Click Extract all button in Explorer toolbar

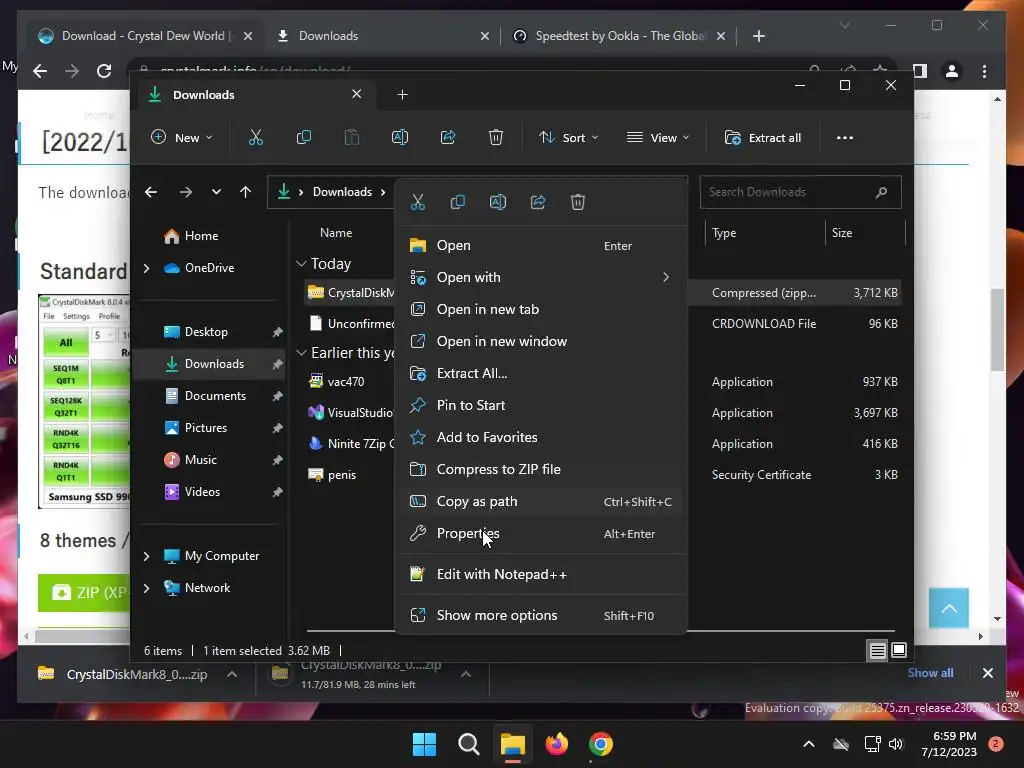pyautogui.click(x=763, y=138)
